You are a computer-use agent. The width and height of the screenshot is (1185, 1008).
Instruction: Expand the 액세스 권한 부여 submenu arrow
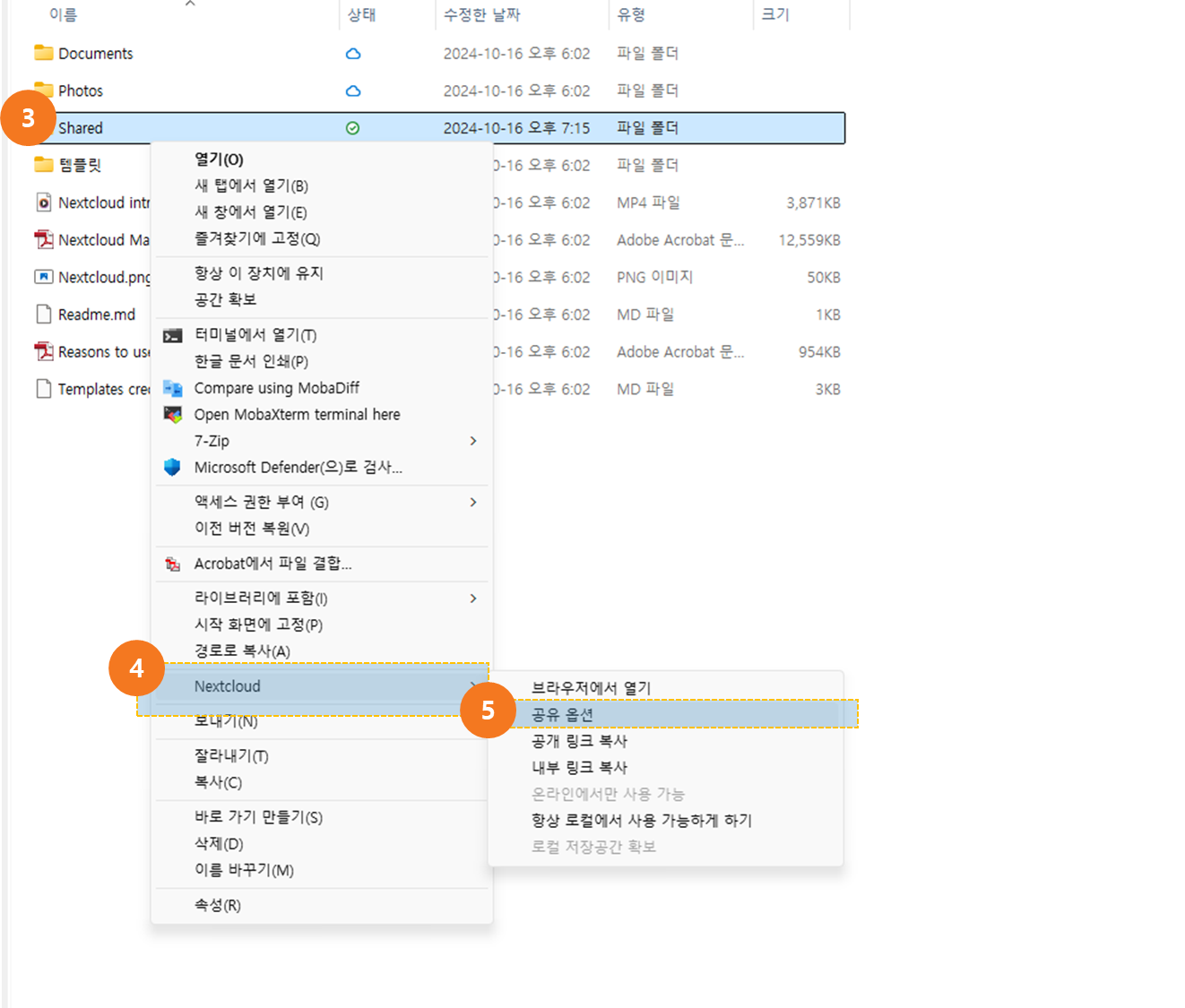tap(473, 503)
